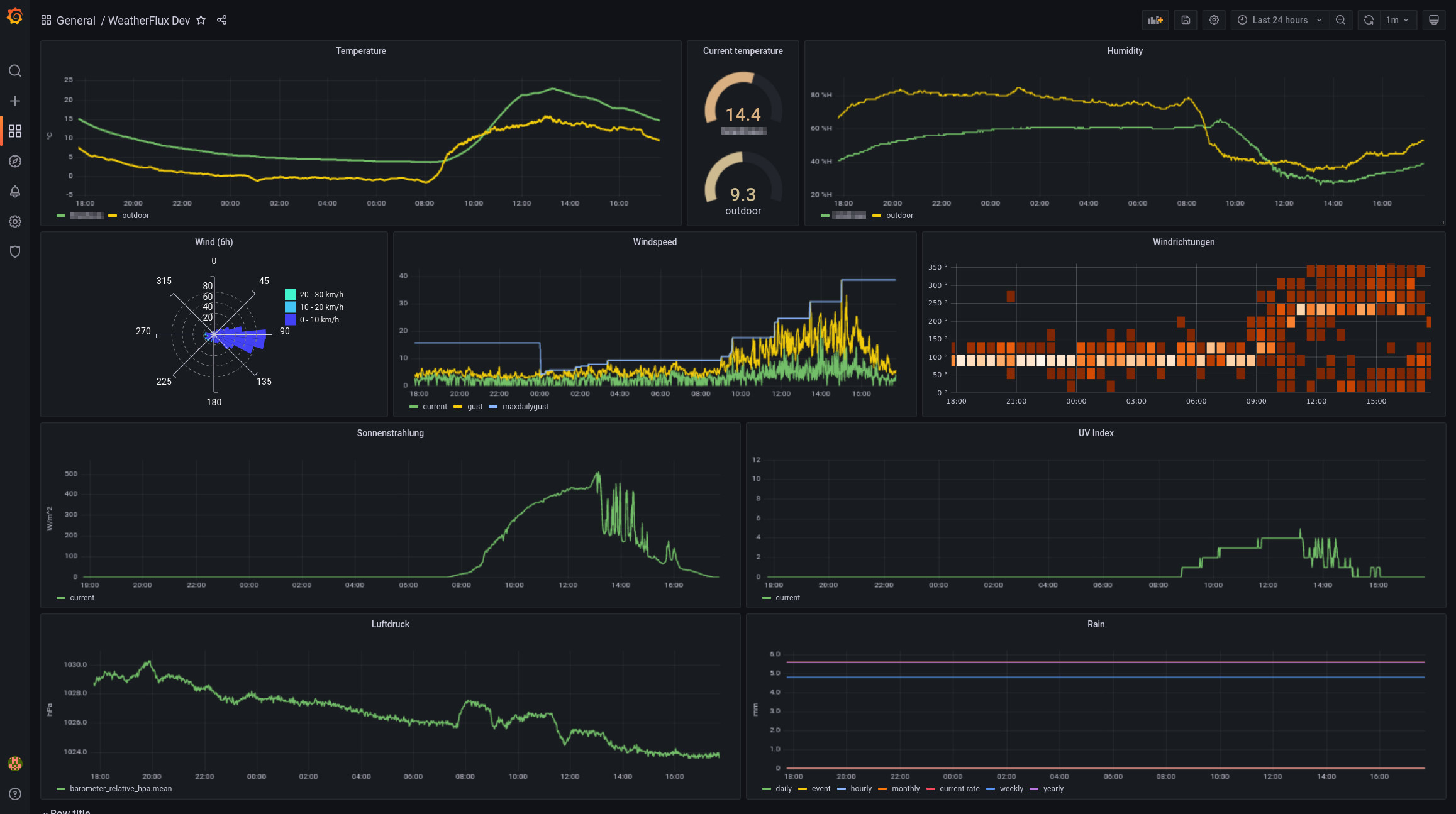Open the Temperature panel title menu
The width and height of the screenshot is (1456, 814).
(360, 51)
